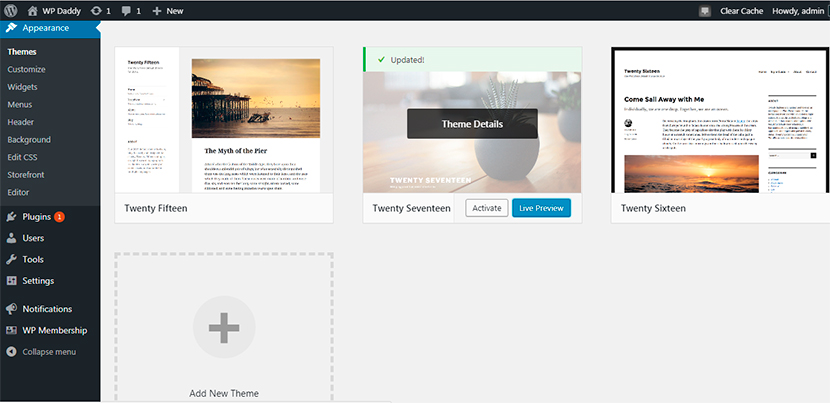Click the Users person icon
The image size is (830, 403).
(x=11, y=238)
